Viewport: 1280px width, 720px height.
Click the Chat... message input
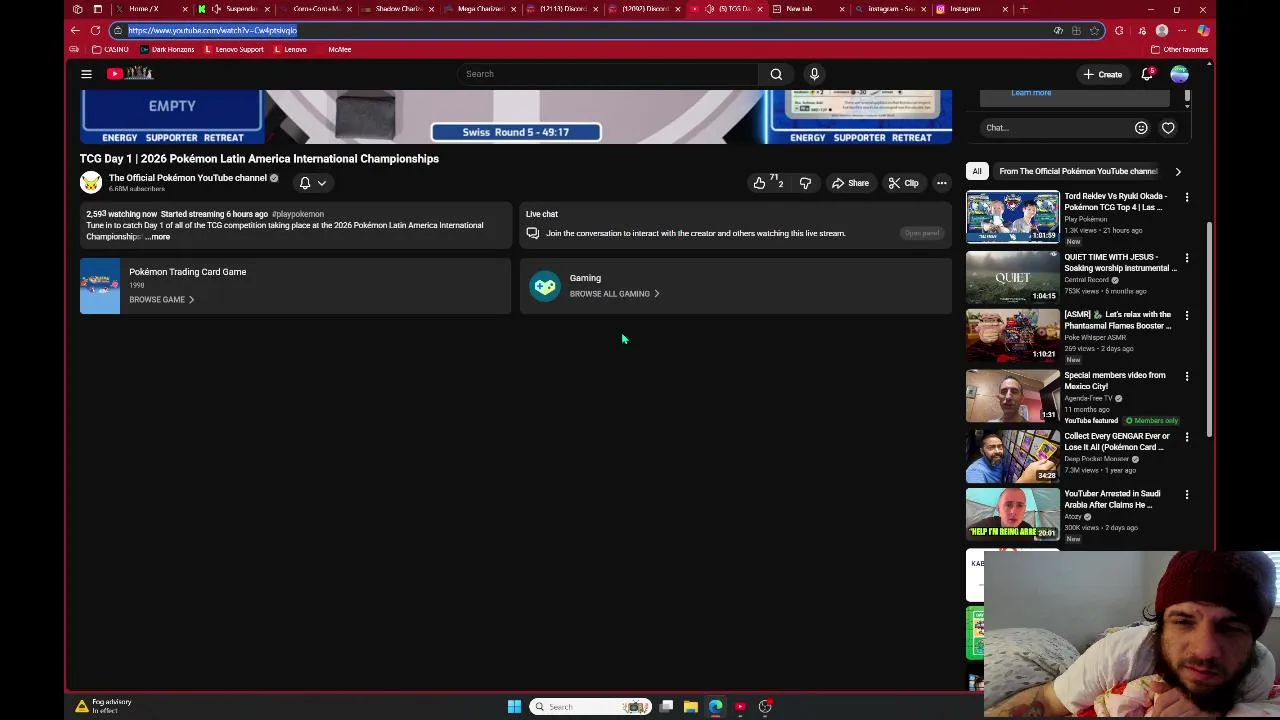(x=1055, y=128)
